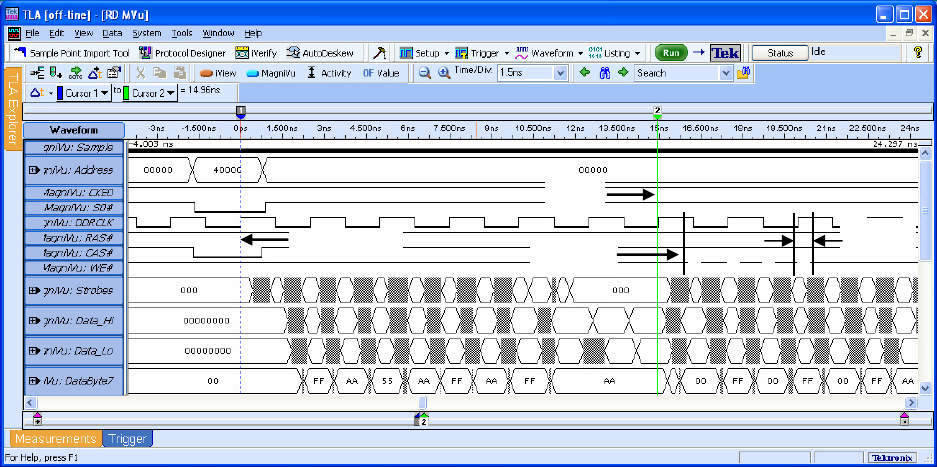Click the Tek logo button

[x=725, y=53]
